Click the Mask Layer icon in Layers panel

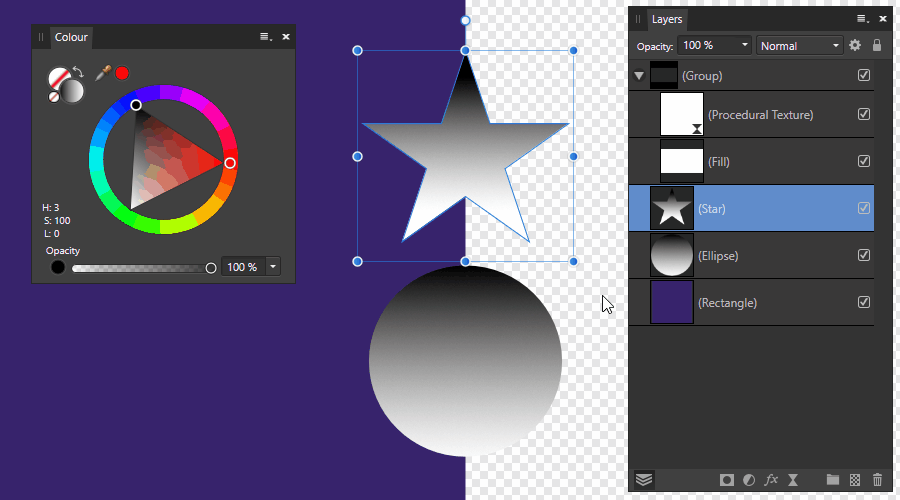pos(727,481)
